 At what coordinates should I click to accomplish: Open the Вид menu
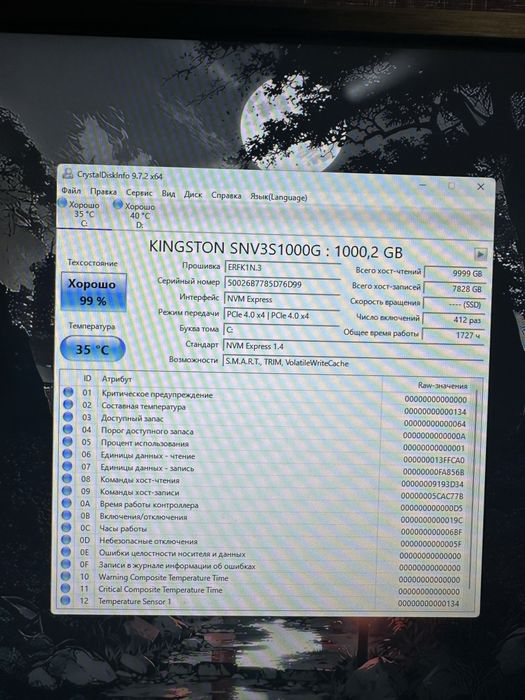[168, 194]
